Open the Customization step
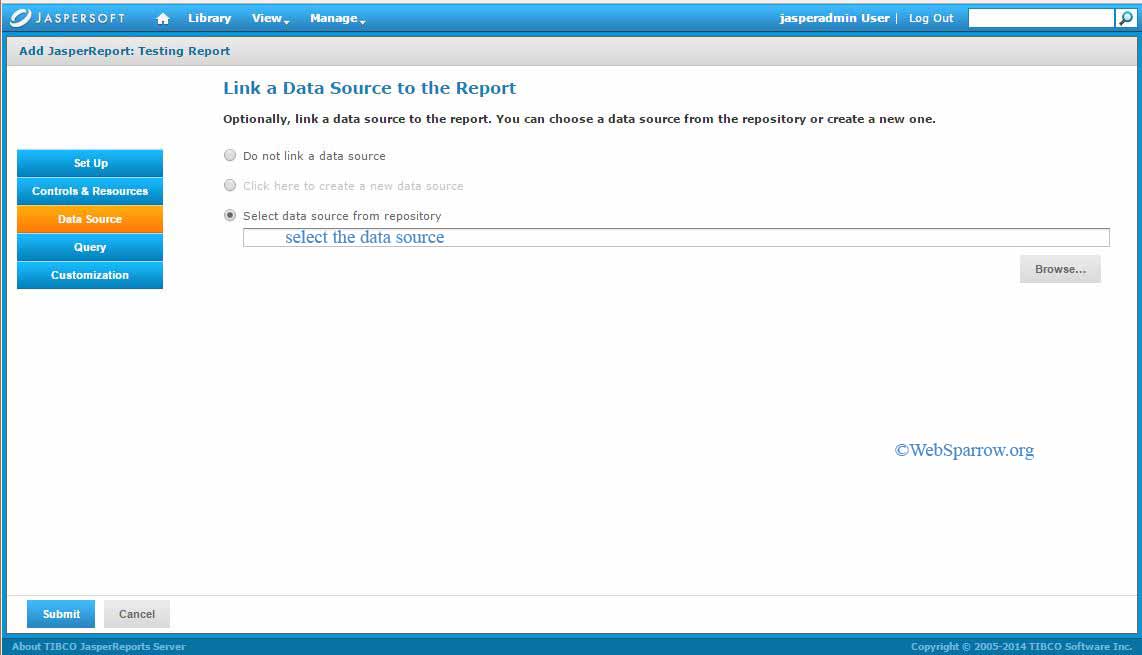The image size is (1142, 655). (90, 275)
